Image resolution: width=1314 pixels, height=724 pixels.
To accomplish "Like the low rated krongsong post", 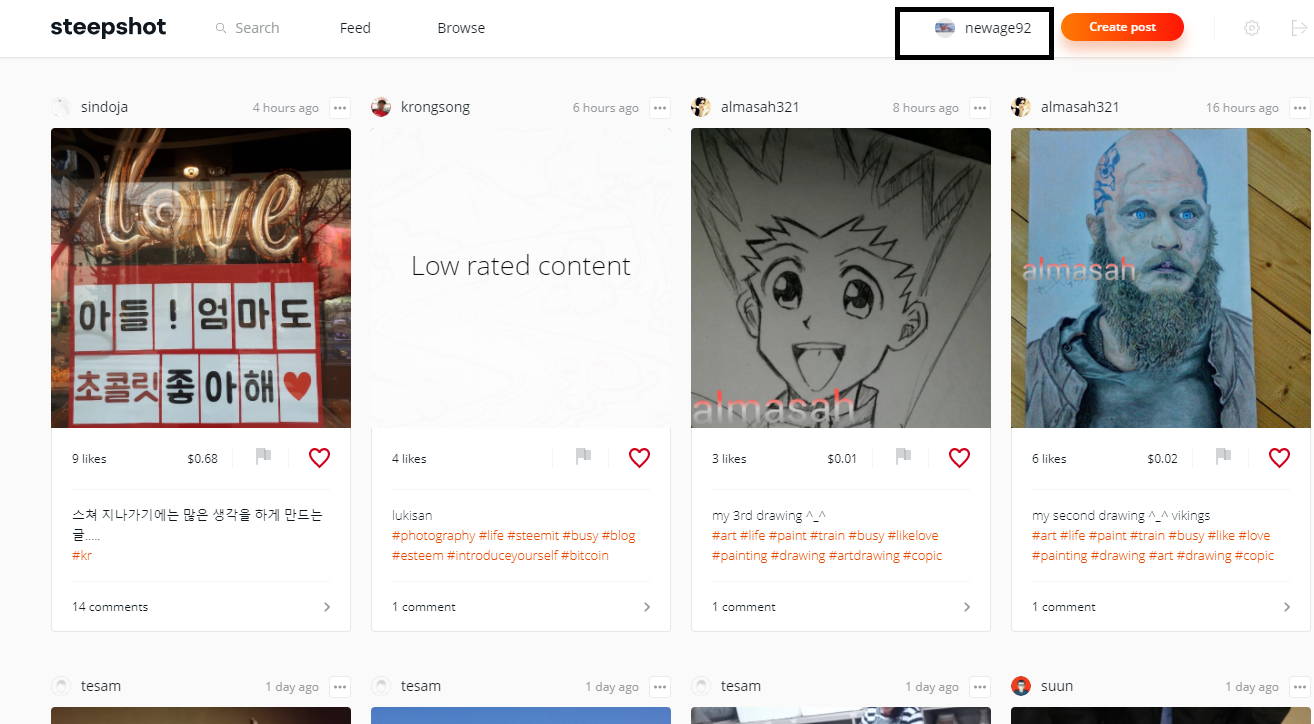I will [x=639, y=458].
